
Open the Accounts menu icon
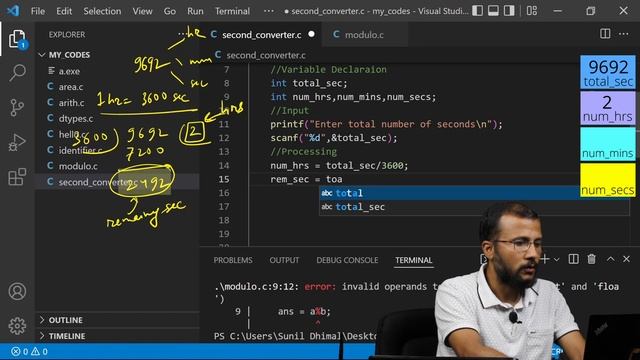(x=17, y=291)
